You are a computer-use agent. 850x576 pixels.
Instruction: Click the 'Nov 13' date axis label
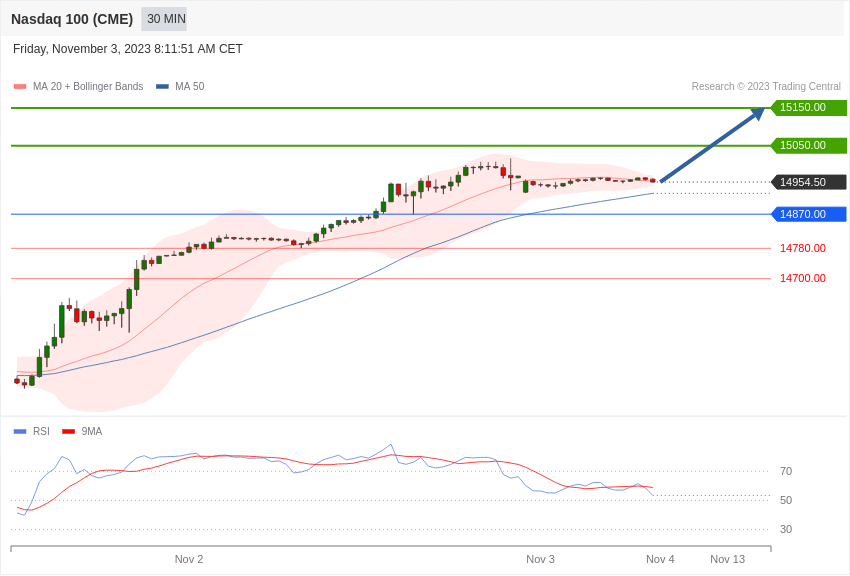coord(728,559)
